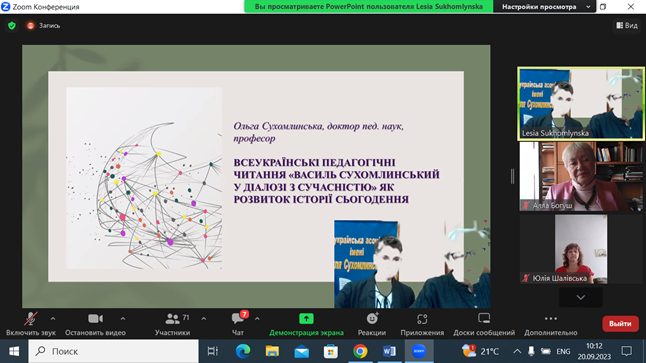The image size is (646, 363).
Task: Open Настройки просмотра dropdown
Action: click(x=544, y=7)
